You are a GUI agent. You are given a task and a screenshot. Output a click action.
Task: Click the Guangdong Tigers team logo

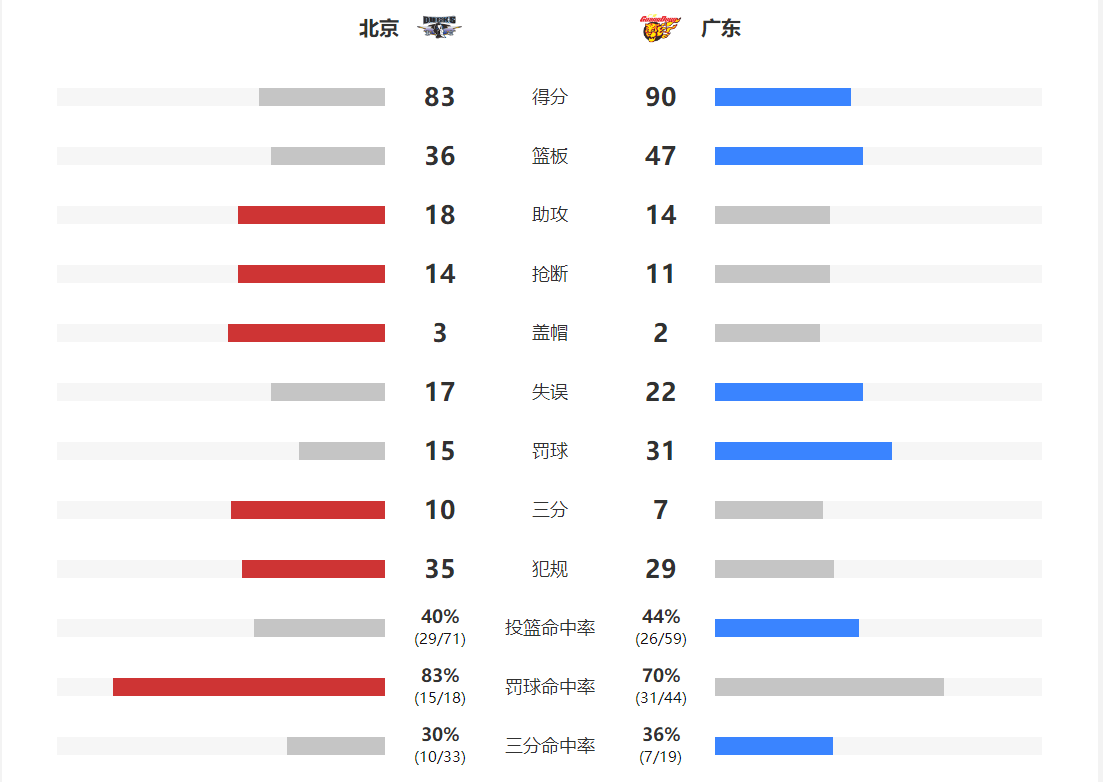tap(661, 28)
